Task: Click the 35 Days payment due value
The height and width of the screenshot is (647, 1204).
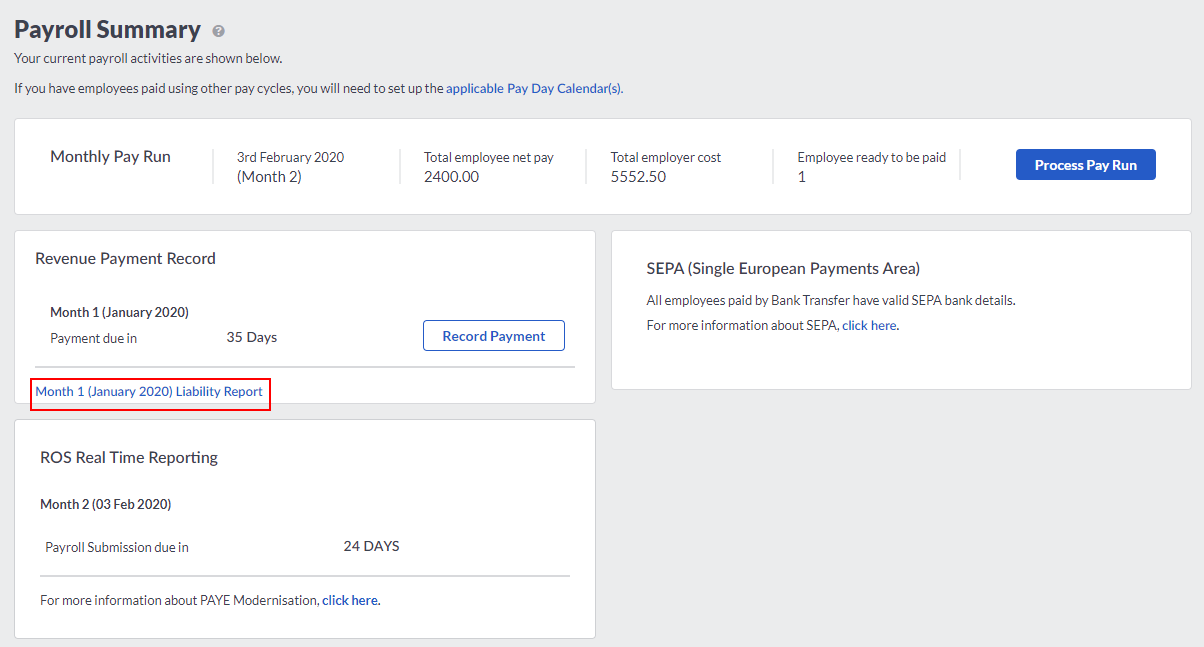Action: pos(251,338)
